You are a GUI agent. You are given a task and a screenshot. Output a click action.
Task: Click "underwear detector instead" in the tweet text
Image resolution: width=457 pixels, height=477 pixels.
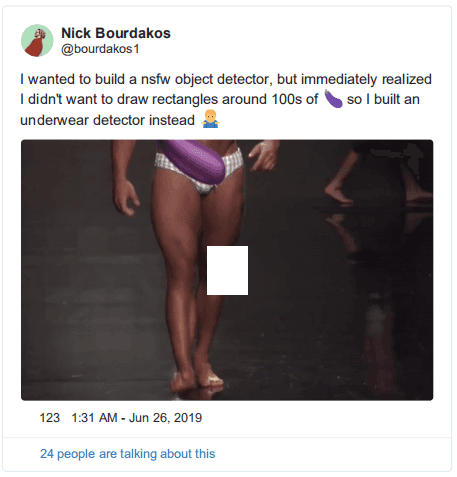107,120
